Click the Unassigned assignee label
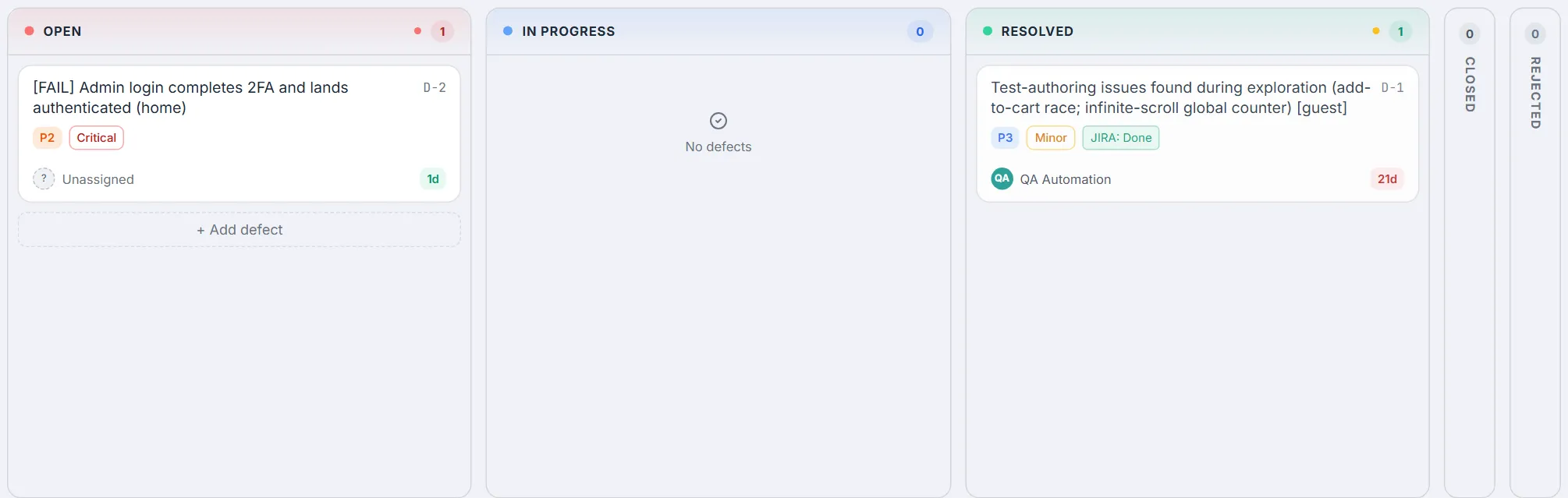The image size is (1568, 498). tap(98, 179)
